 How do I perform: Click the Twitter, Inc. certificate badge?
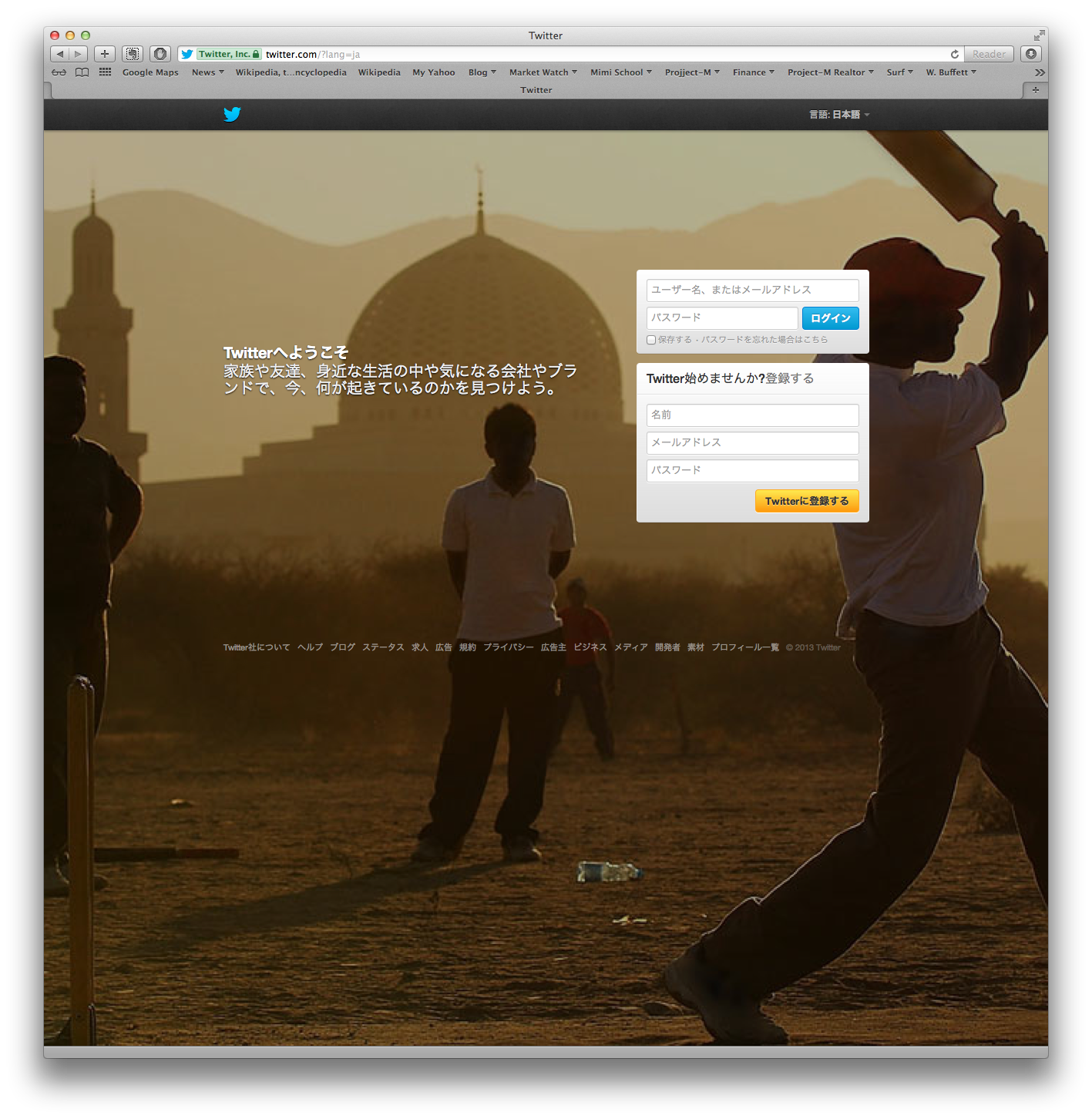(229, 54)
